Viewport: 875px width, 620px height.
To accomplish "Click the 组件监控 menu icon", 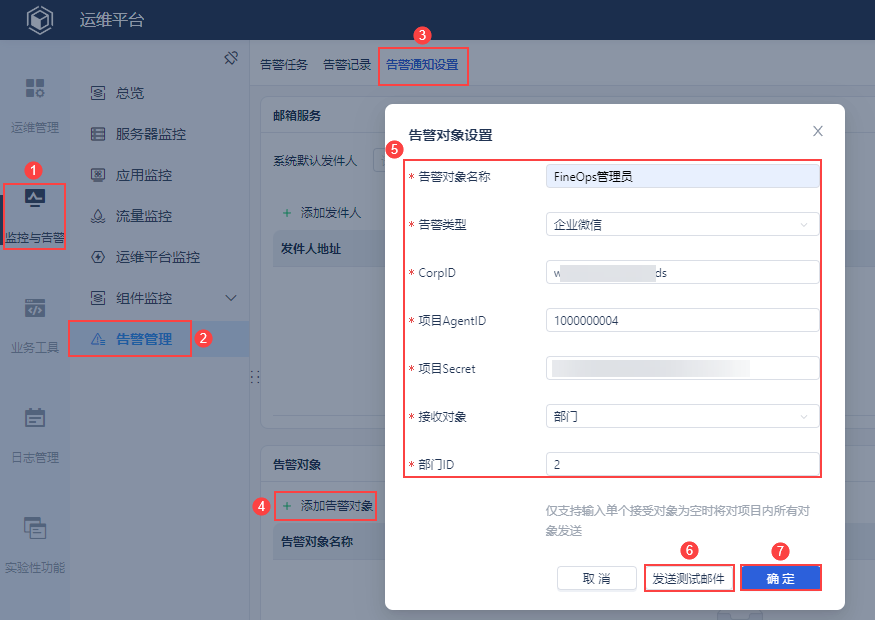I will click(98, 298).
